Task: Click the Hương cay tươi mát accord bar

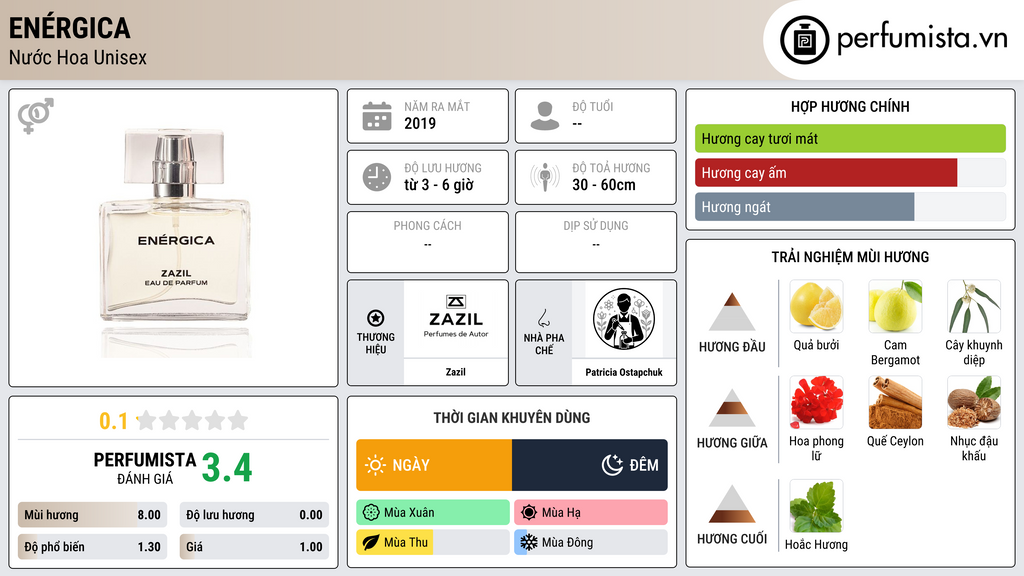Action: pyautogui.click(x=850, y=138)
